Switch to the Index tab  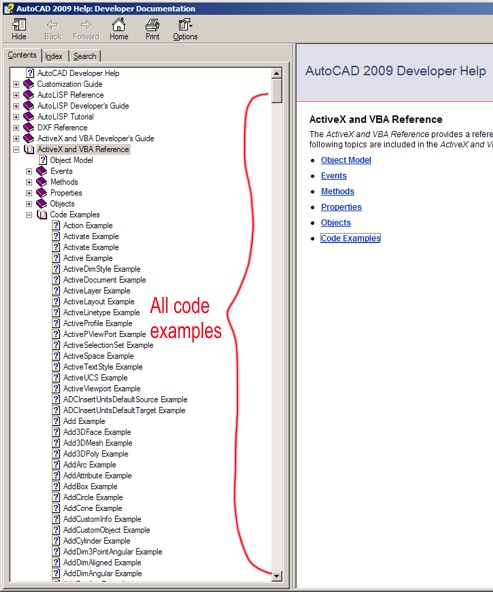pos(54,56)
